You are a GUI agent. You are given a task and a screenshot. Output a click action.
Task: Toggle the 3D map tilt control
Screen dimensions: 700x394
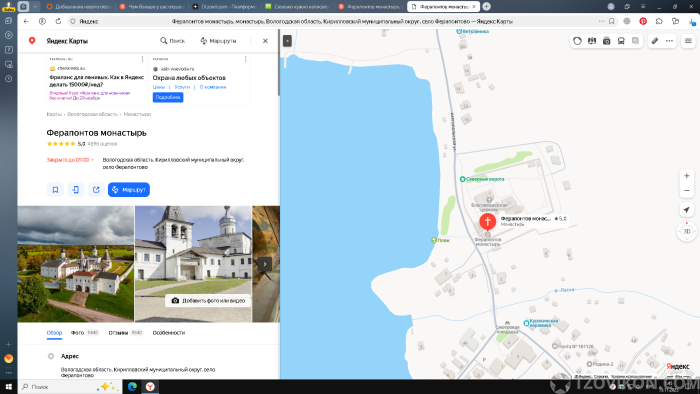point(687,231)
